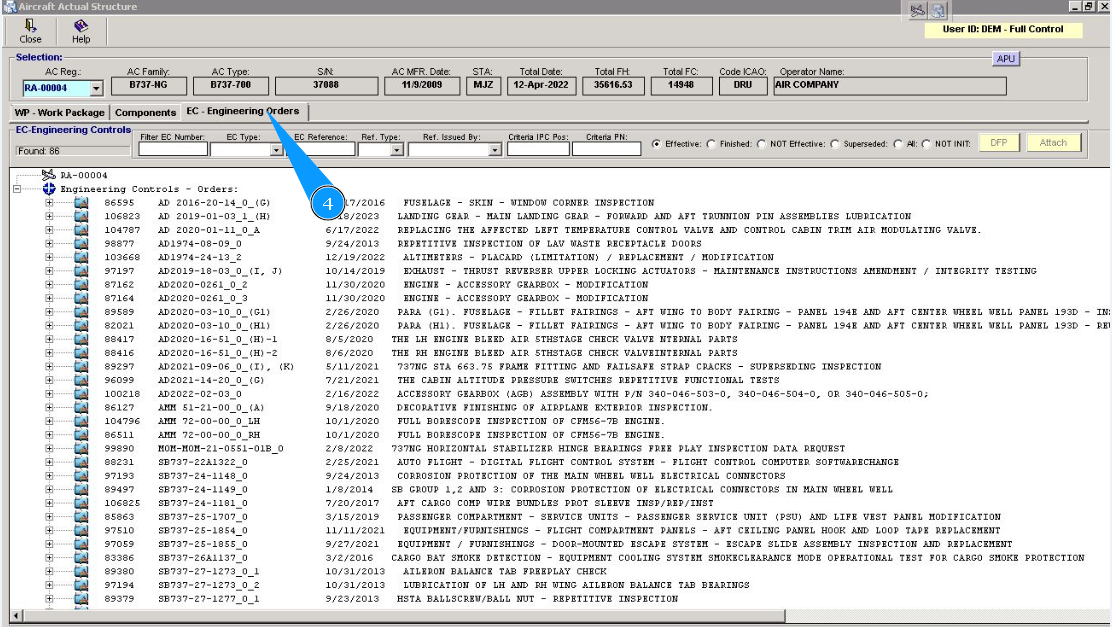Click the horizontal scrollbar left arrow
This screenshot has width=1112, height=633.
pyautogui.click(x=16, y=616)
